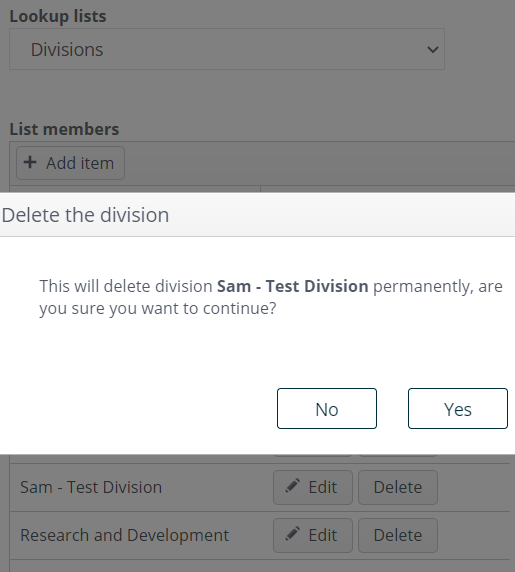Click the Add item button
The height and width of the screenshot is (572, 515).
coord(70,163)
